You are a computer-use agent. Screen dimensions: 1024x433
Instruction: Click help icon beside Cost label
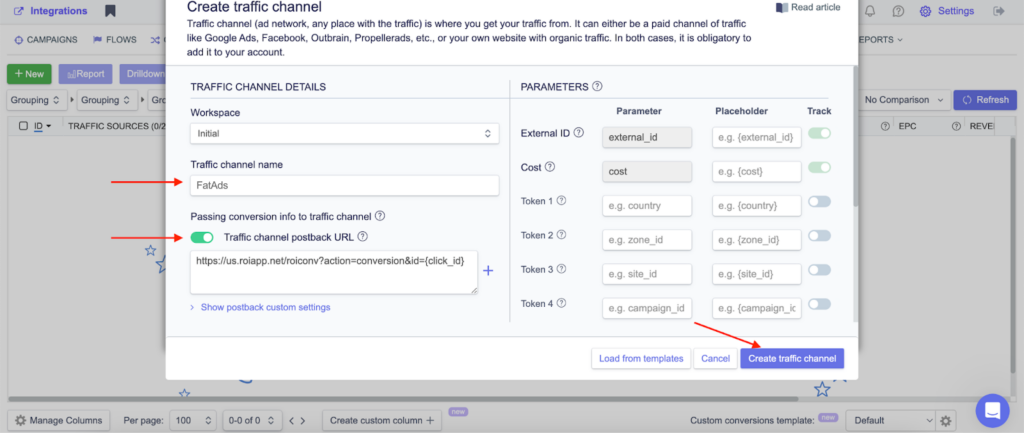point(550,168)
